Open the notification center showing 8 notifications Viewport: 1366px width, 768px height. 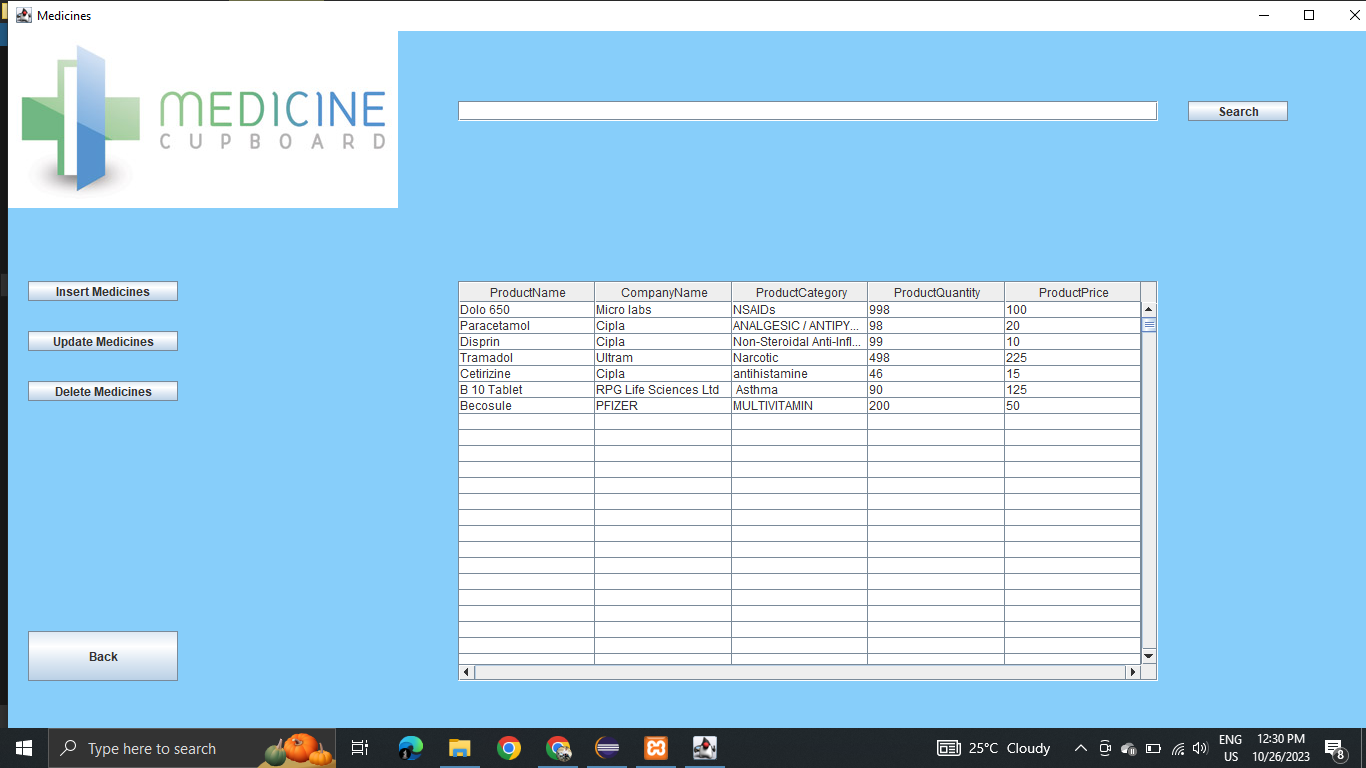click(1334, 748)
